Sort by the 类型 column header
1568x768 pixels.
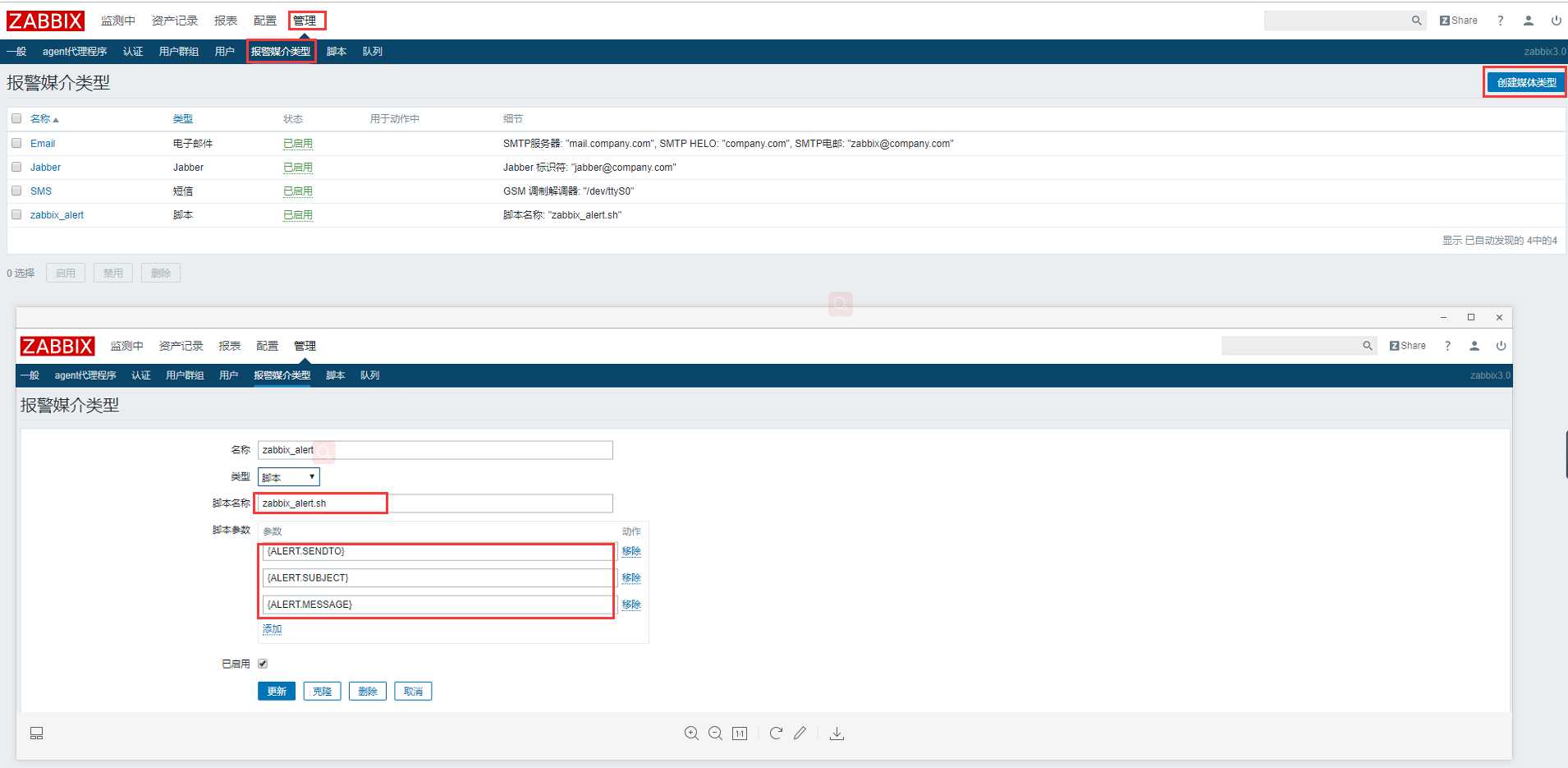[x=183, y=119]
